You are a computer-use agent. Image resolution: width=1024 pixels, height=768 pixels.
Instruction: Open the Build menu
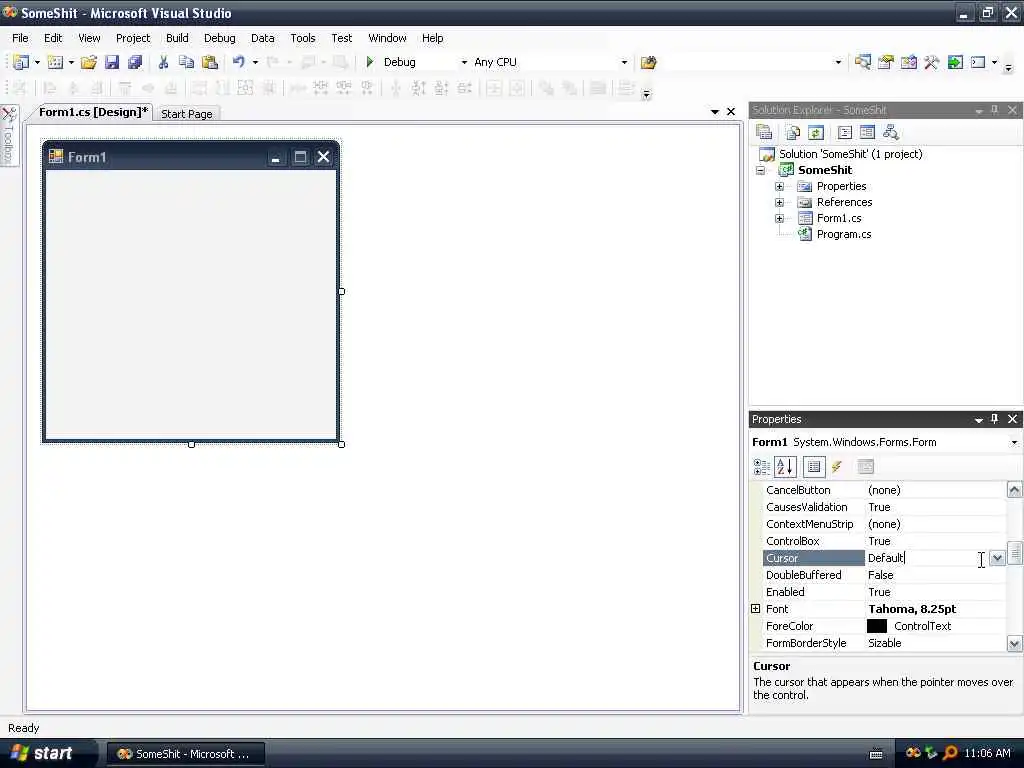tap(177, 38)
